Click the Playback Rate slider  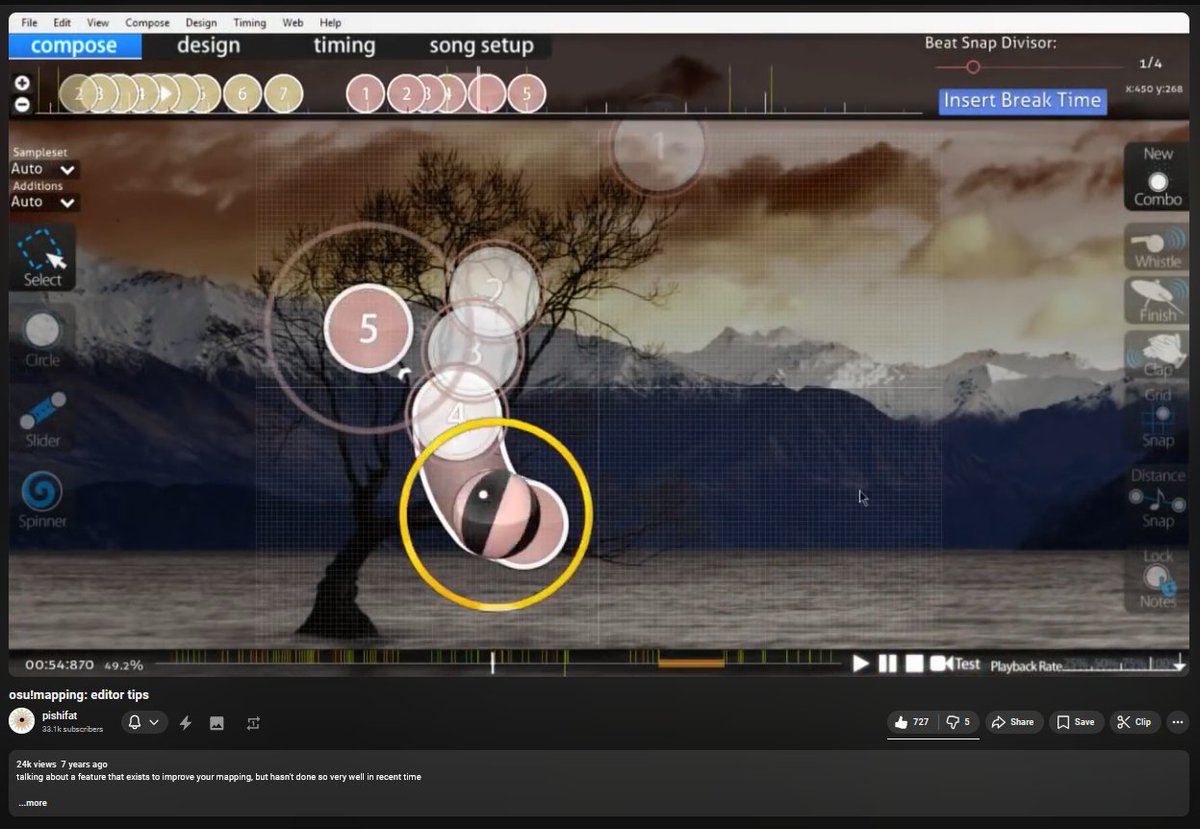point(1124,664)
